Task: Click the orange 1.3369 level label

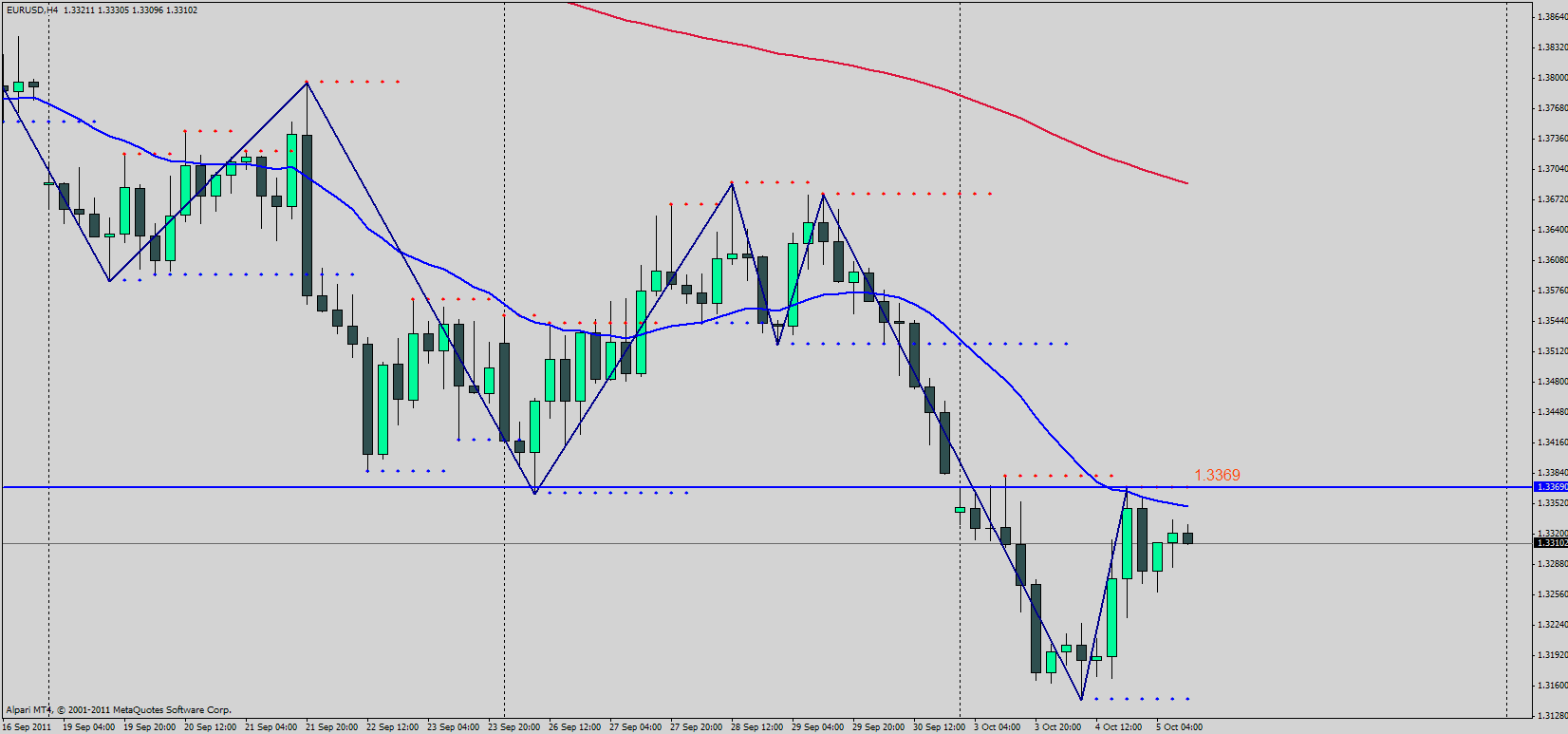Action: tap(1217, 475)
